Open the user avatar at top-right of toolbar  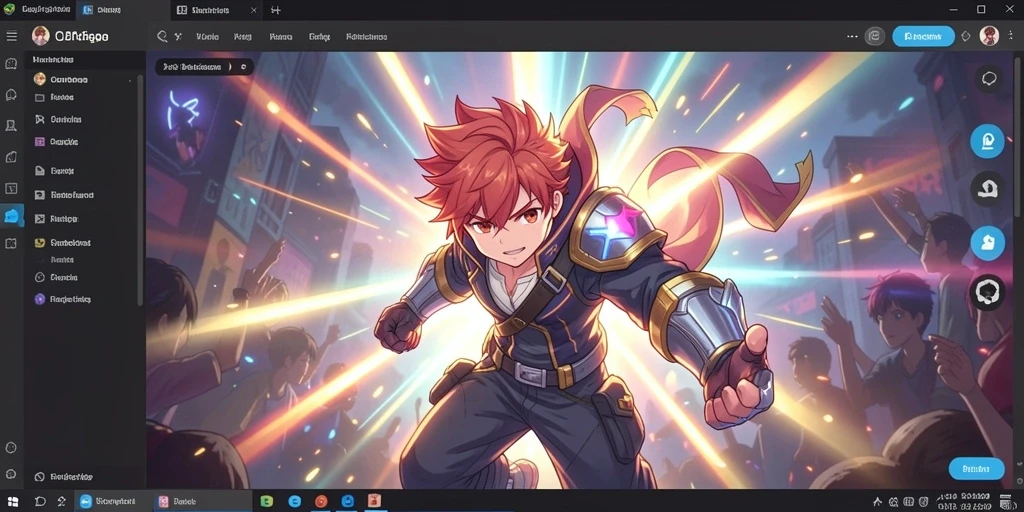(989, 36)
